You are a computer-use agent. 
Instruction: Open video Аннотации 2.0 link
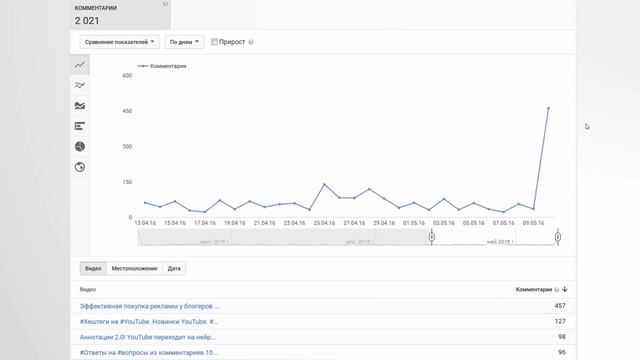tap(148, 337)
